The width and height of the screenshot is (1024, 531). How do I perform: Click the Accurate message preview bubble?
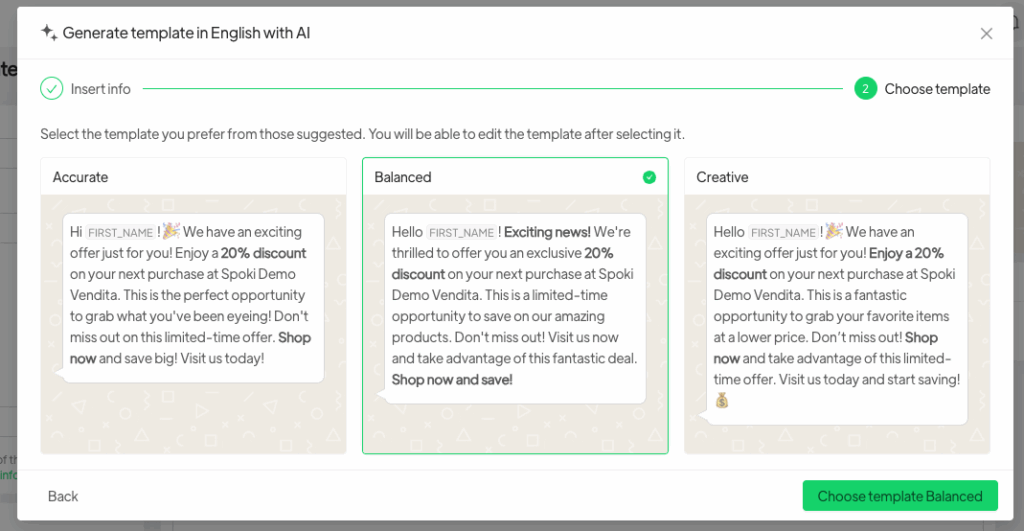(x=193, y=296)
